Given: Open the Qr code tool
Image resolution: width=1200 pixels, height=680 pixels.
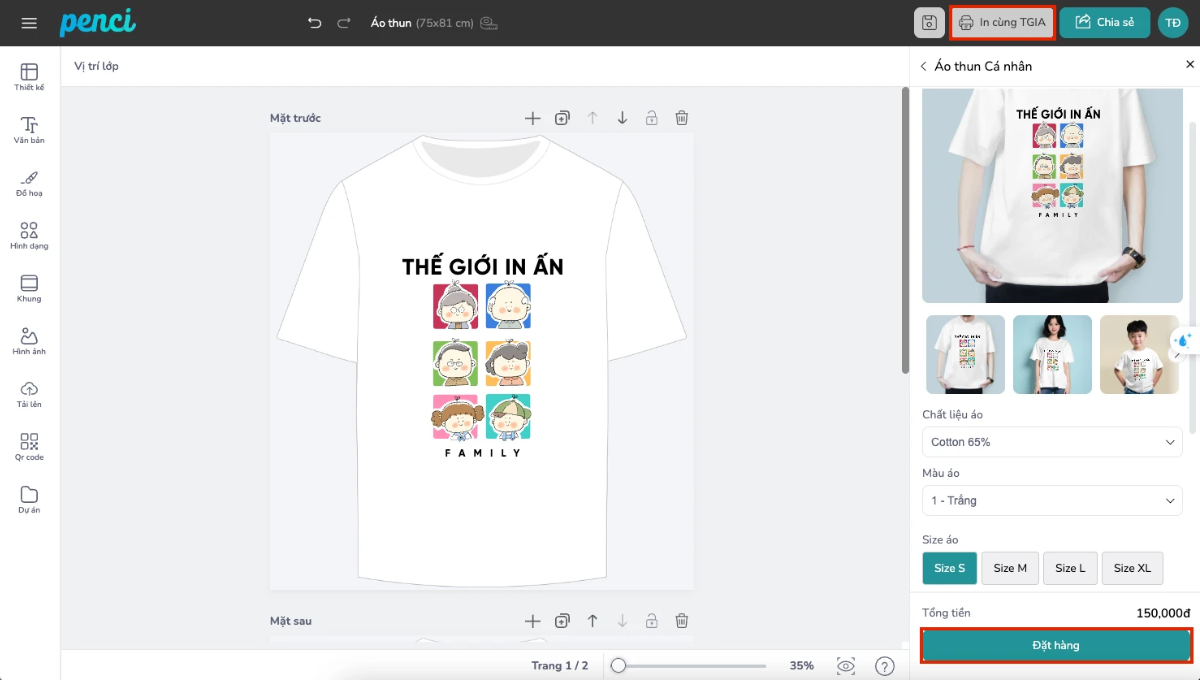Looking at the screenshot, I should 29,447.
